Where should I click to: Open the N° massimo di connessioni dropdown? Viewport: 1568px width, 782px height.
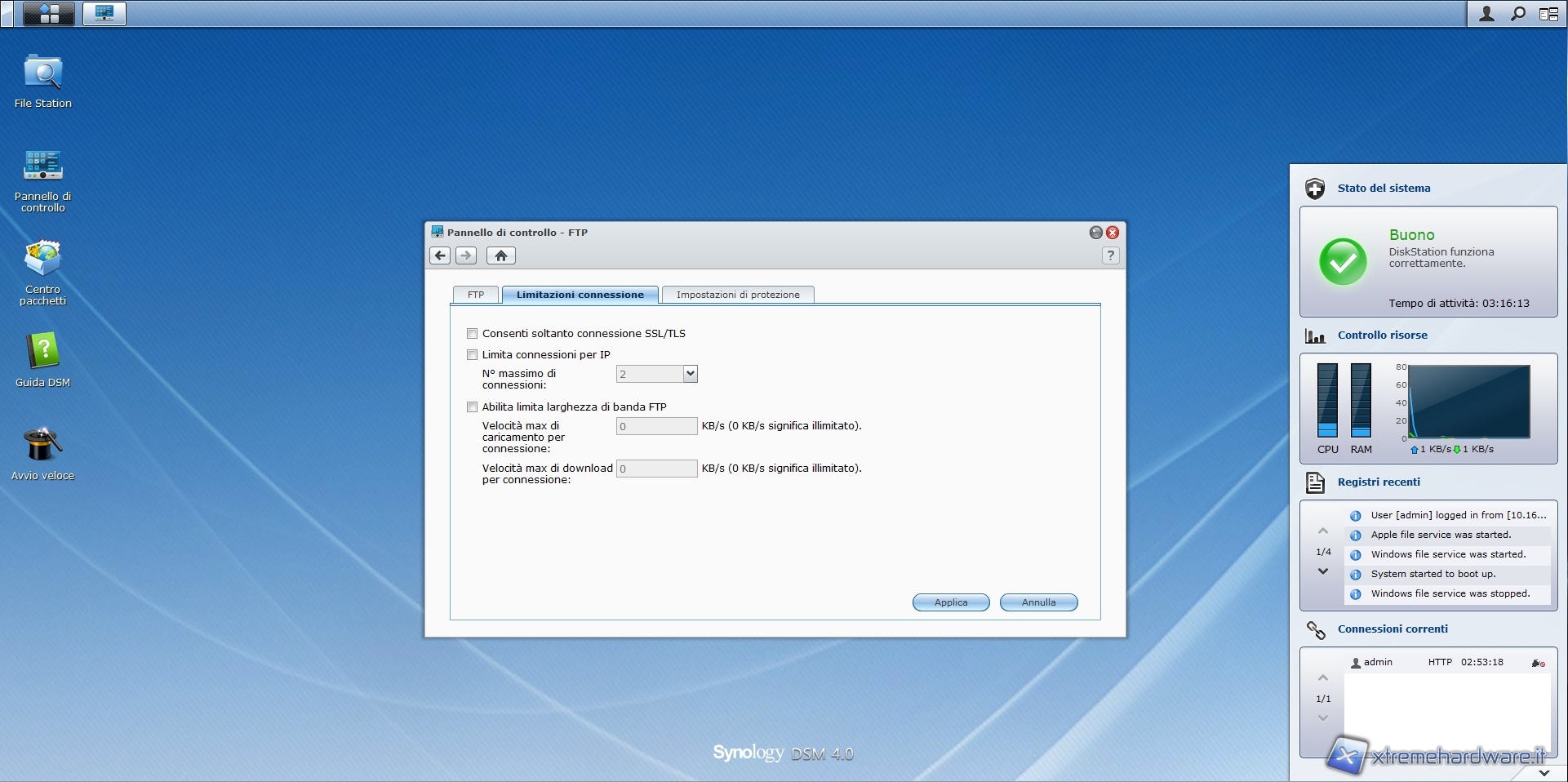coord(690,374)
